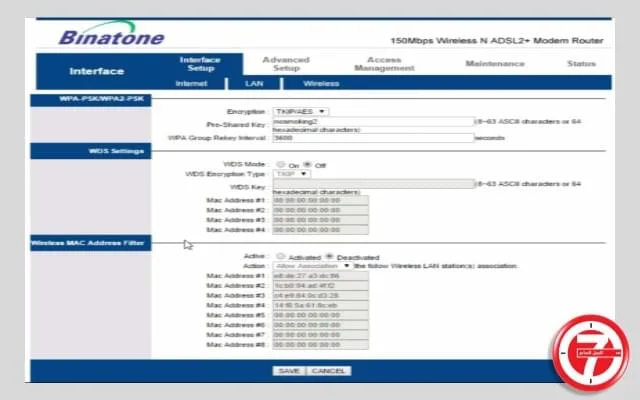This screenshot has height=400, width=640.
Task: Click the Binatone logo
Action: (111, 34)
